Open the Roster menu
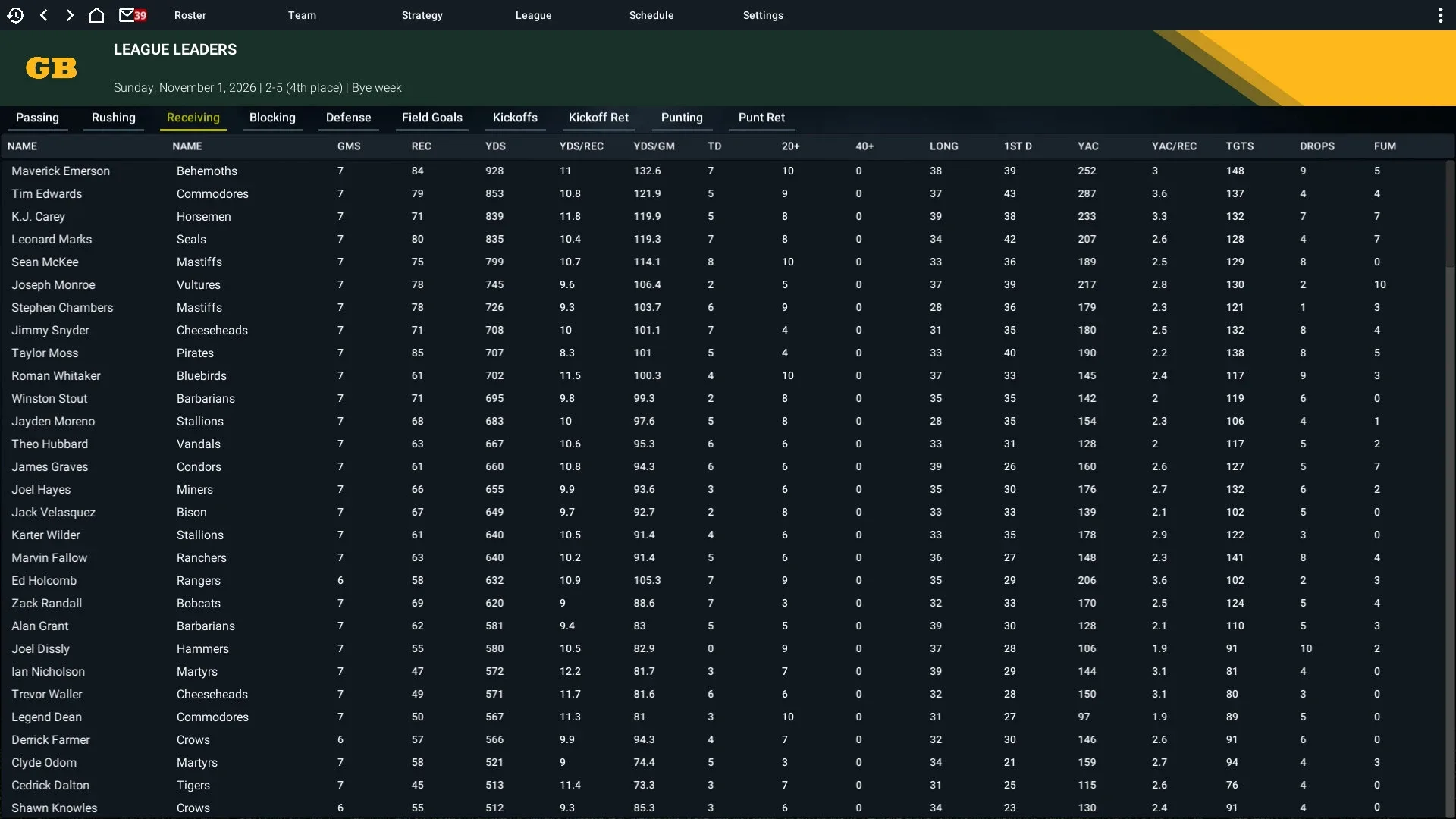This screenshot has height=819, width=1456. click(x=190, y=15)
